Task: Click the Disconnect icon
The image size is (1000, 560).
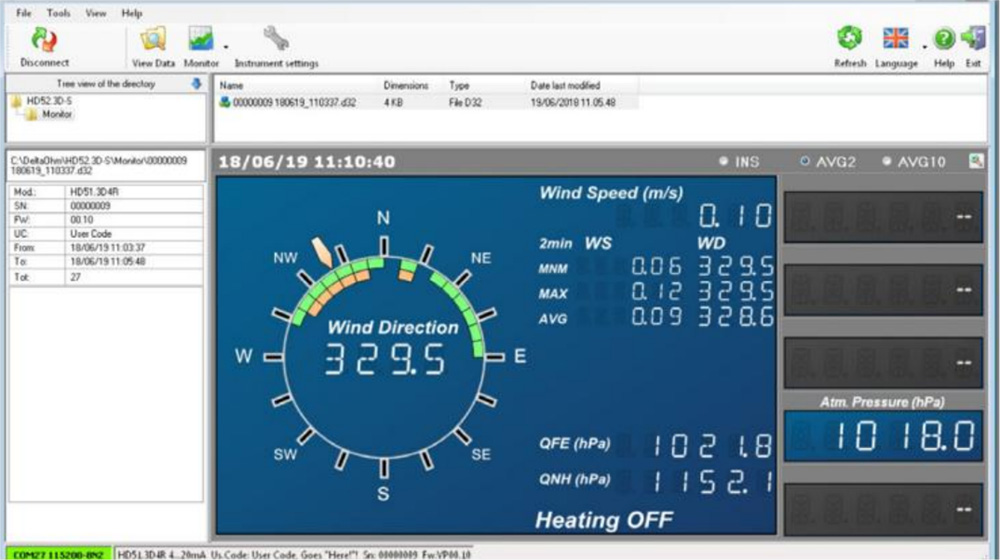Action: point(44,40)
